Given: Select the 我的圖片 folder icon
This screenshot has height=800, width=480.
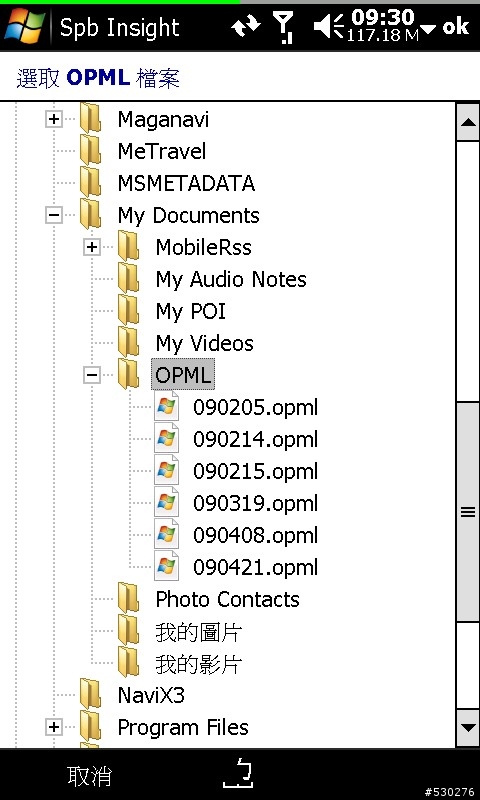Looking at the screenshot, I should point(128,630).
